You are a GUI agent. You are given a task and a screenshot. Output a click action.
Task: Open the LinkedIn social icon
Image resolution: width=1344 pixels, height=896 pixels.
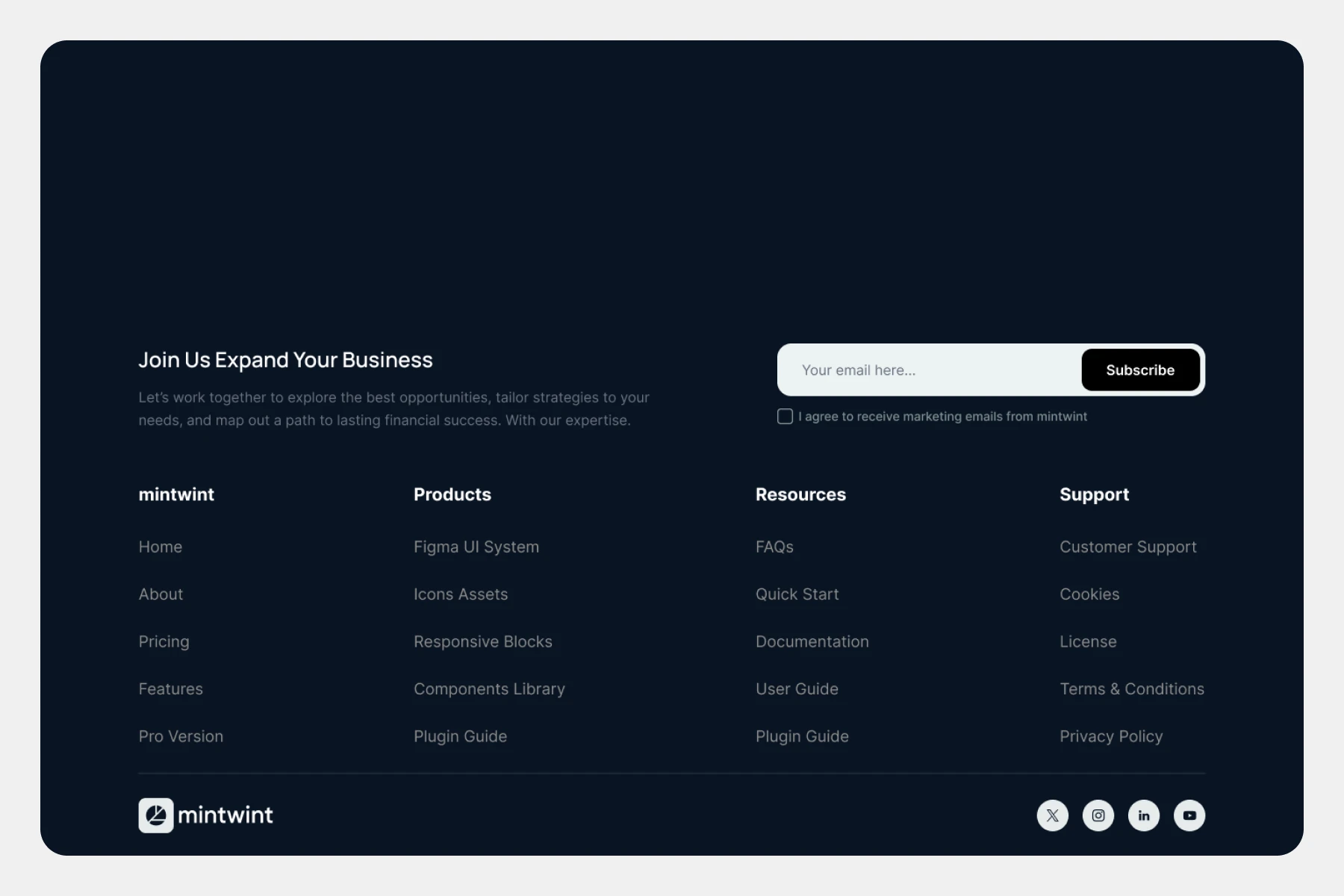pyautogui.click(x=1143, y=815)
